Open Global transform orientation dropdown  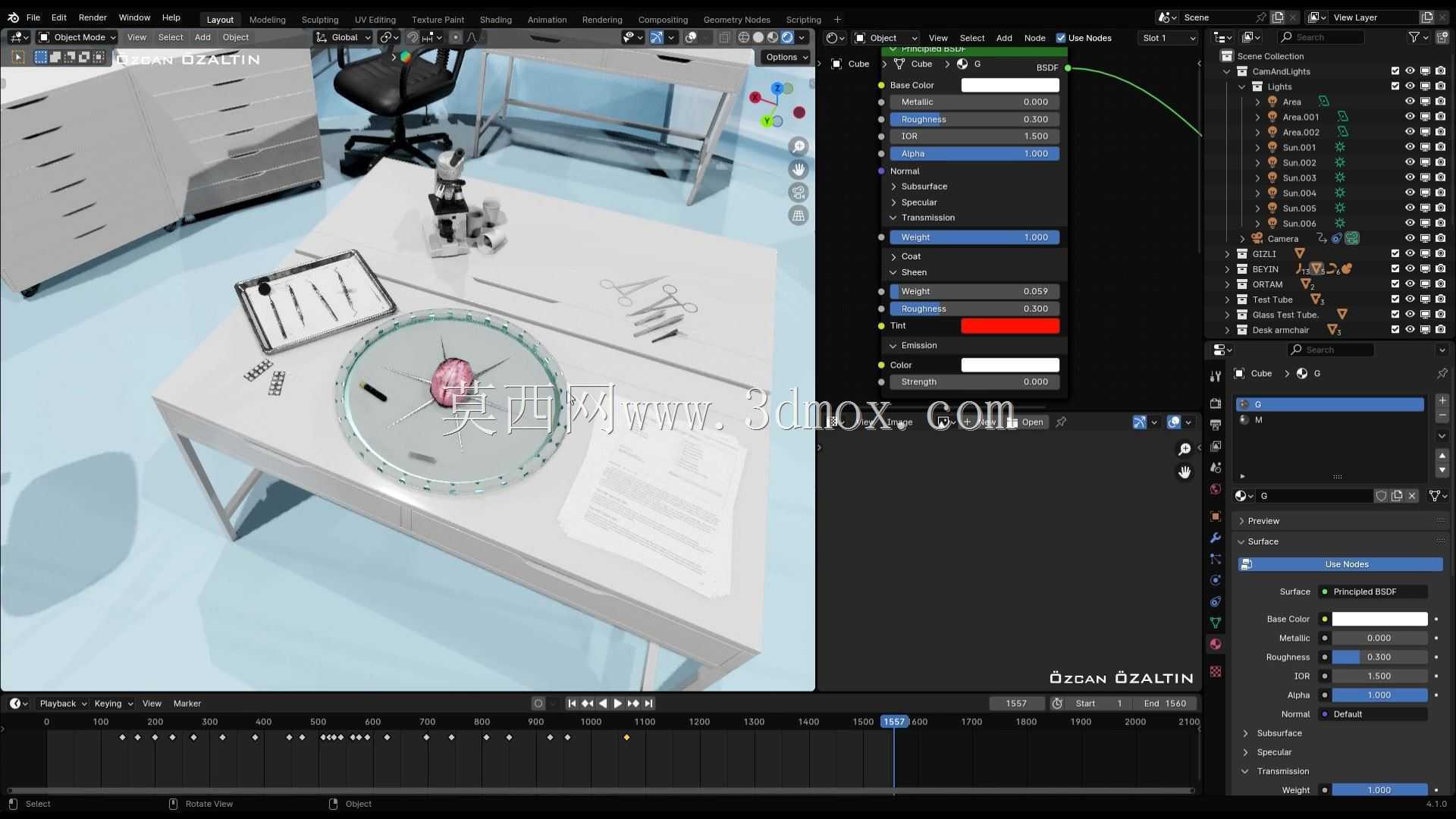coord(343,37)
